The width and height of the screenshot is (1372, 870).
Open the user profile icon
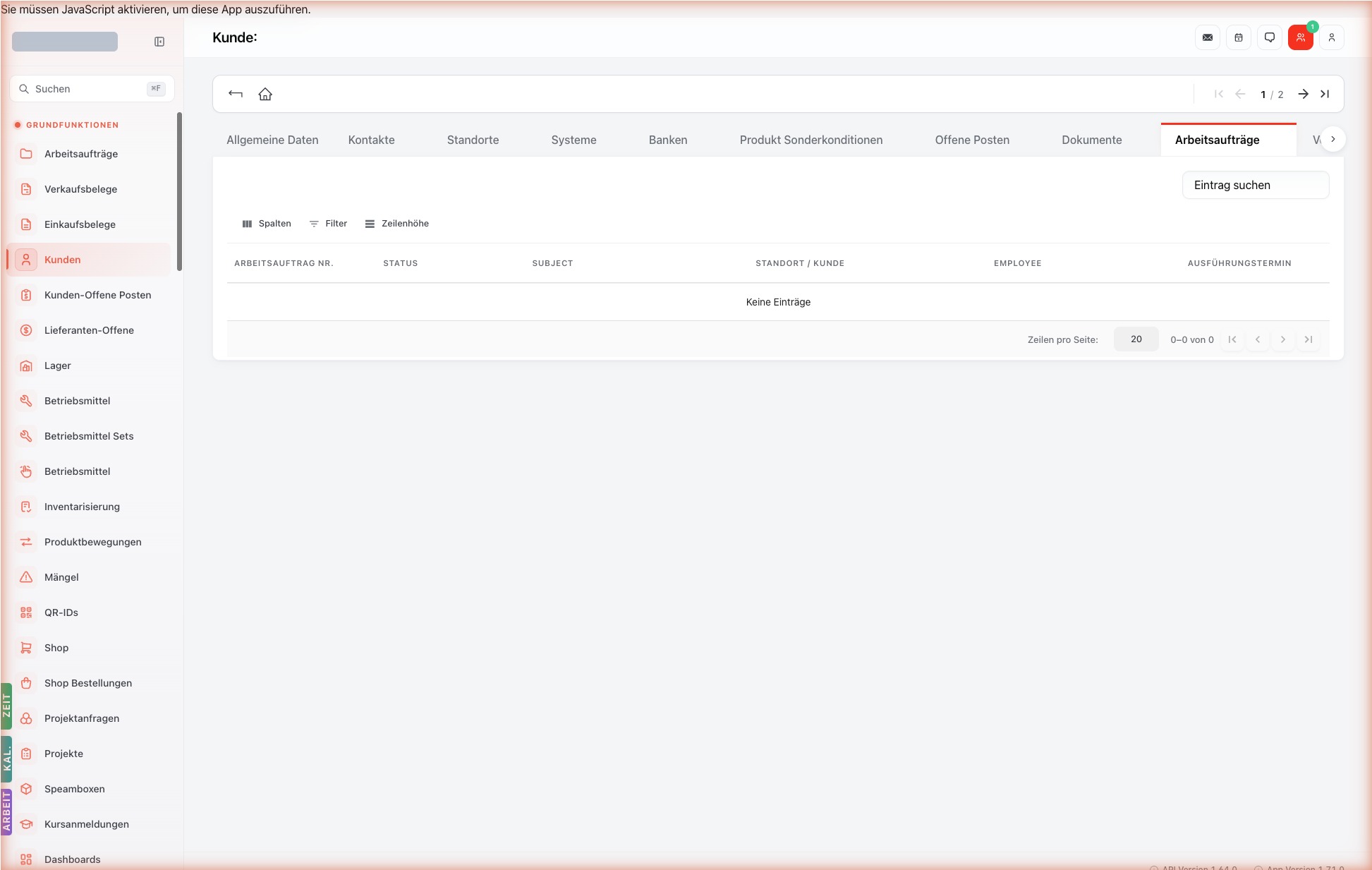[1332, 37]
